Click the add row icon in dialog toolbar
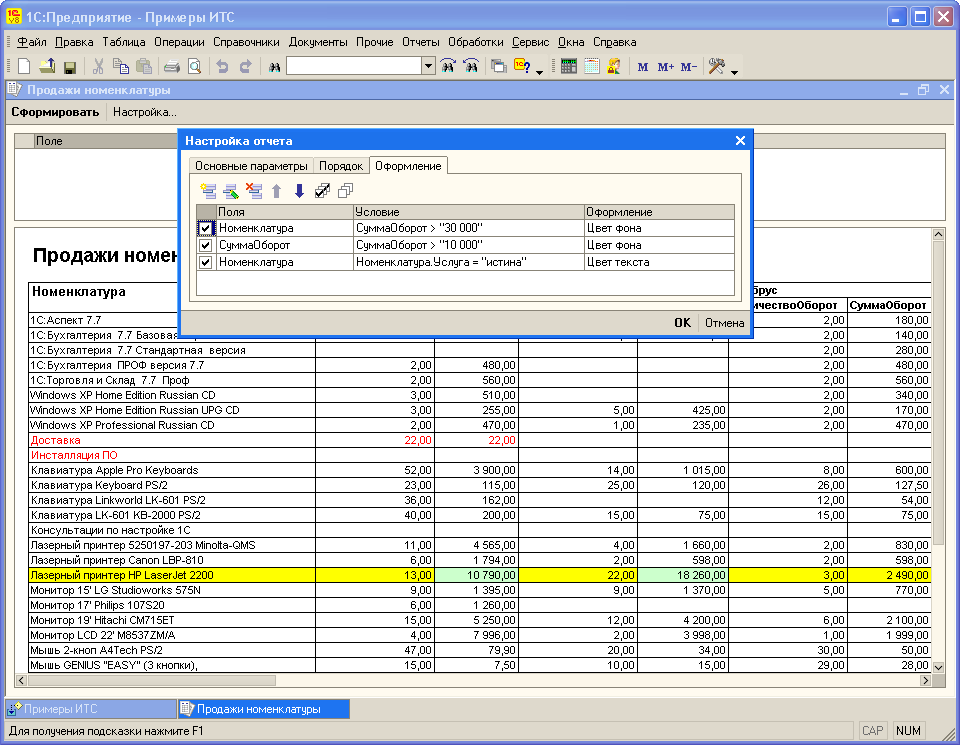This screenshot has height=745, width=960. tap(208, 190)
